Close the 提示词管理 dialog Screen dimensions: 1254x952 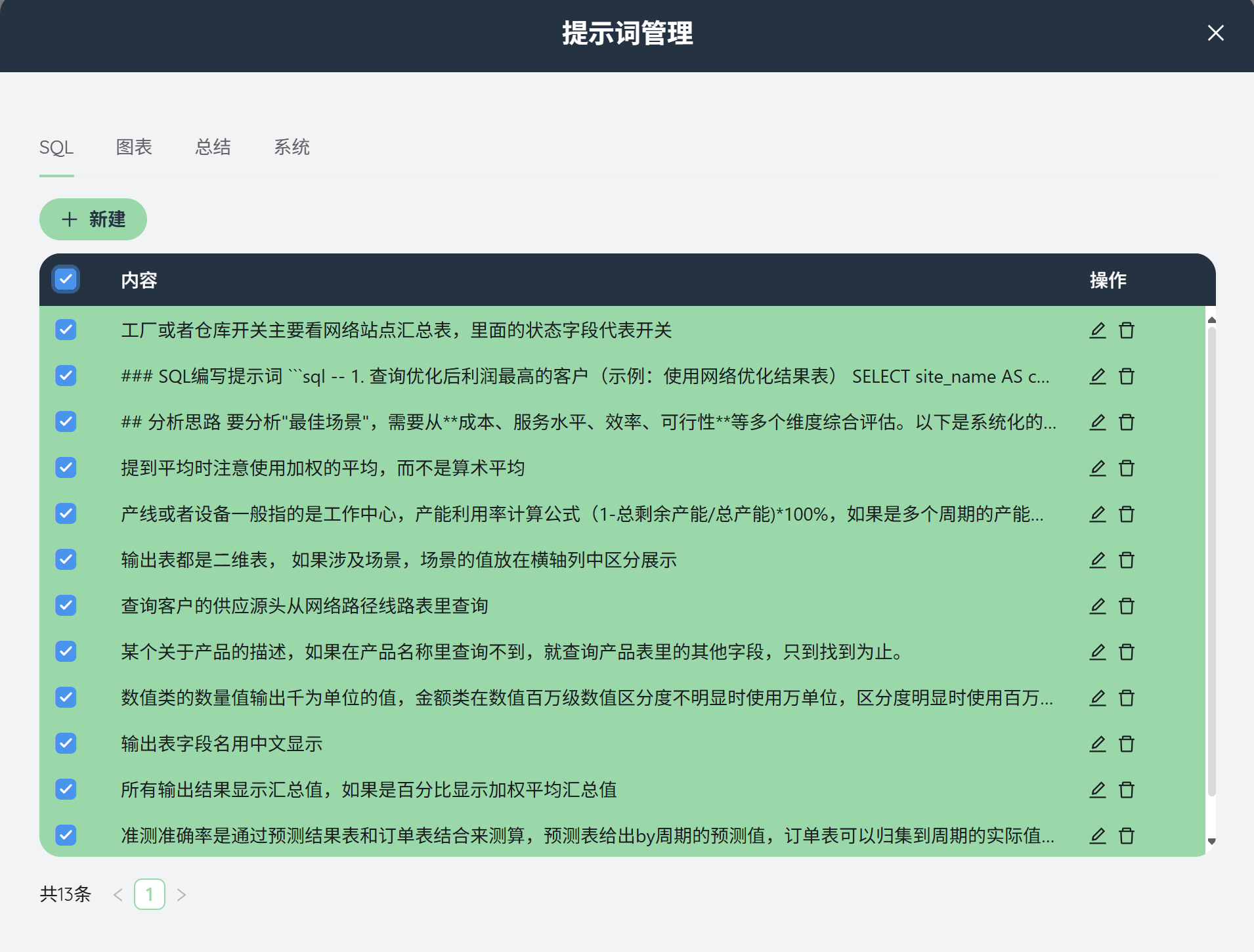(1215, 33)
